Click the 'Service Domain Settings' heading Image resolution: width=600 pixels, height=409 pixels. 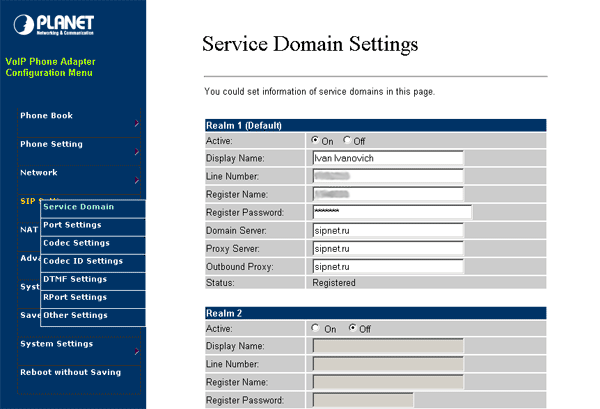point(310,44)
